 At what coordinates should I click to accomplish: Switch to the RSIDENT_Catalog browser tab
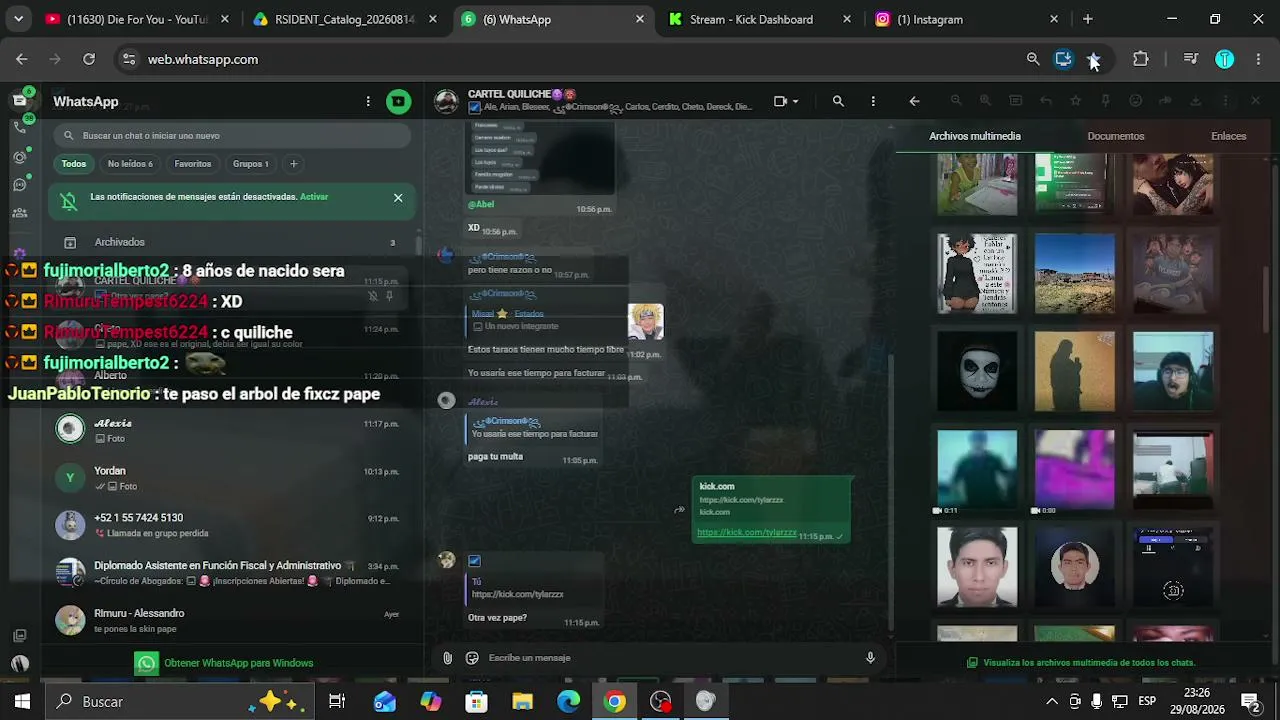pos(343,19)
